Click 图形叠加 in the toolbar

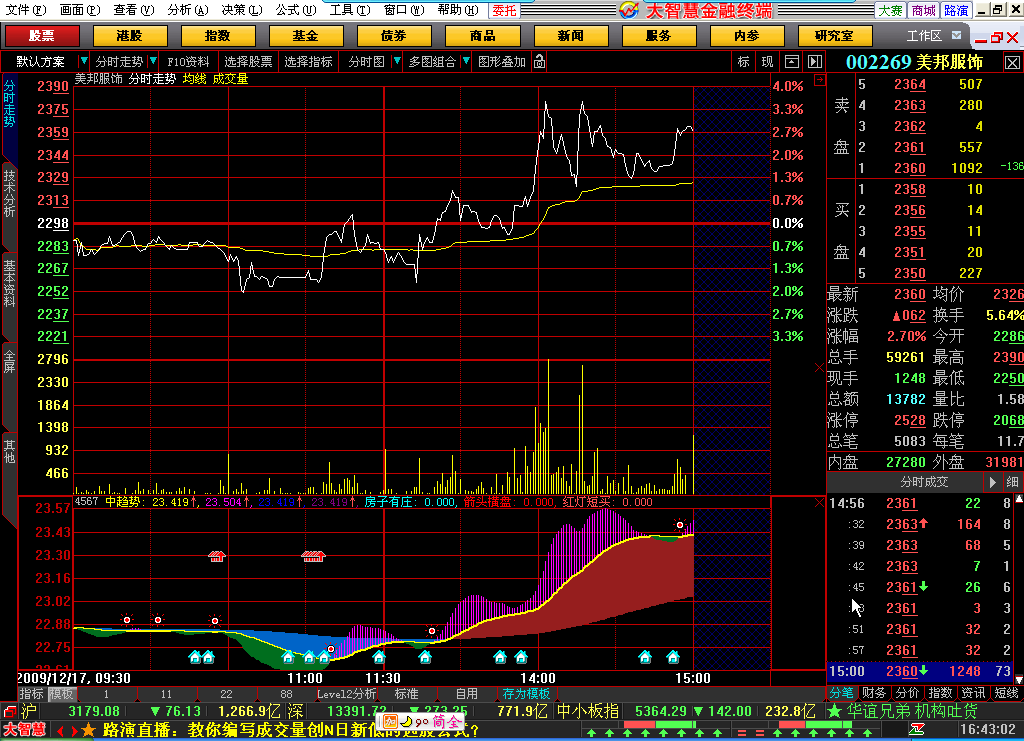coord(502,61)
